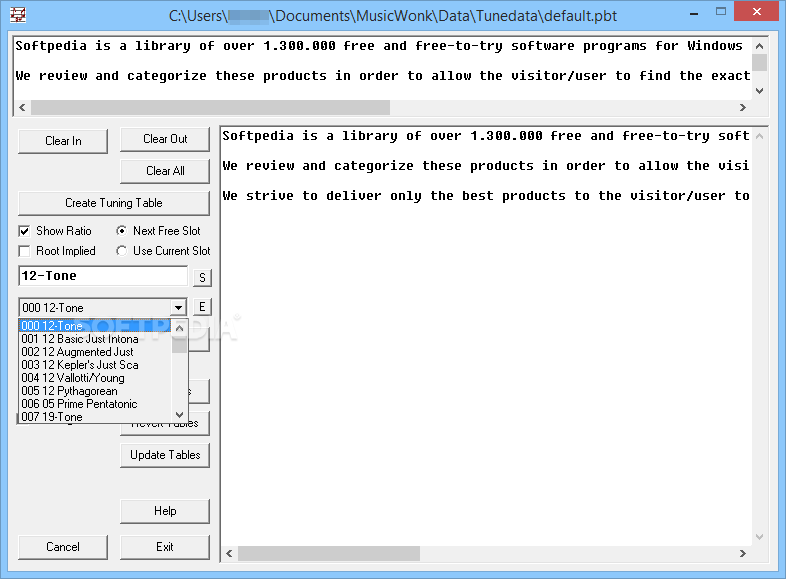Select 002 12 Augmented Just entry
This screenshot has width=786, height=579.
(x=95, y=352)
